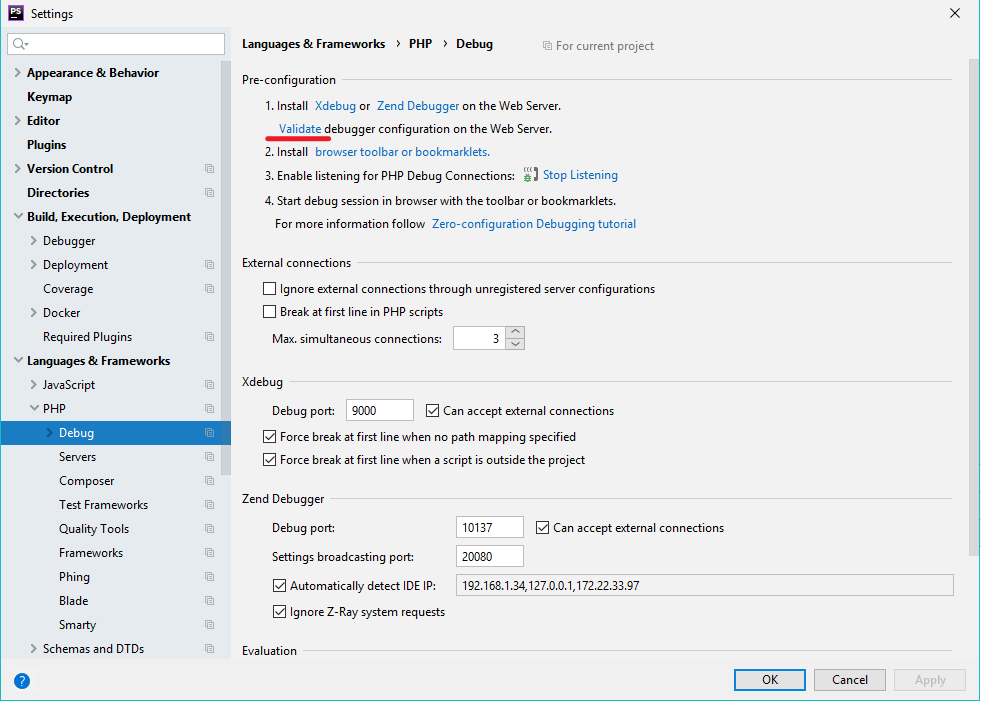Click the Validate debugger configuration link
Viewport: 981px width, 701px height.
click(x=300, y=129)
